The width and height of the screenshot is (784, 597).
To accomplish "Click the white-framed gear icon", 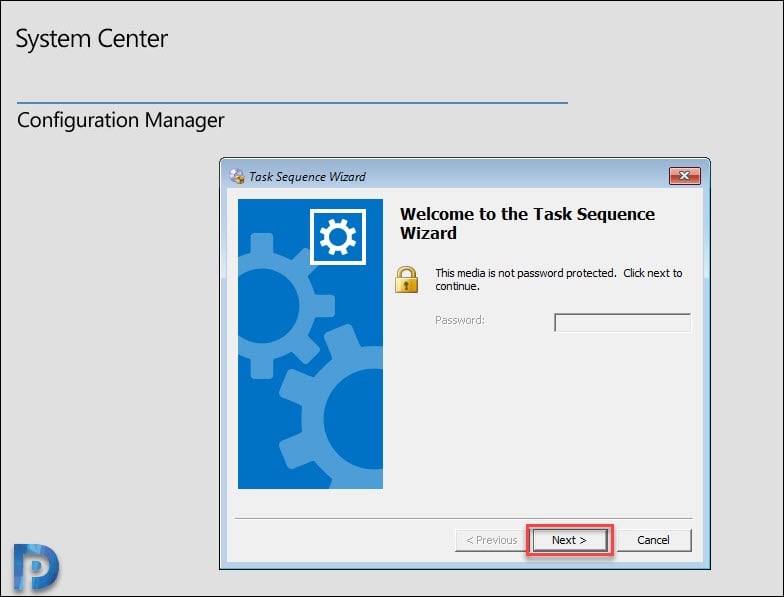I will tap(338, 237).
